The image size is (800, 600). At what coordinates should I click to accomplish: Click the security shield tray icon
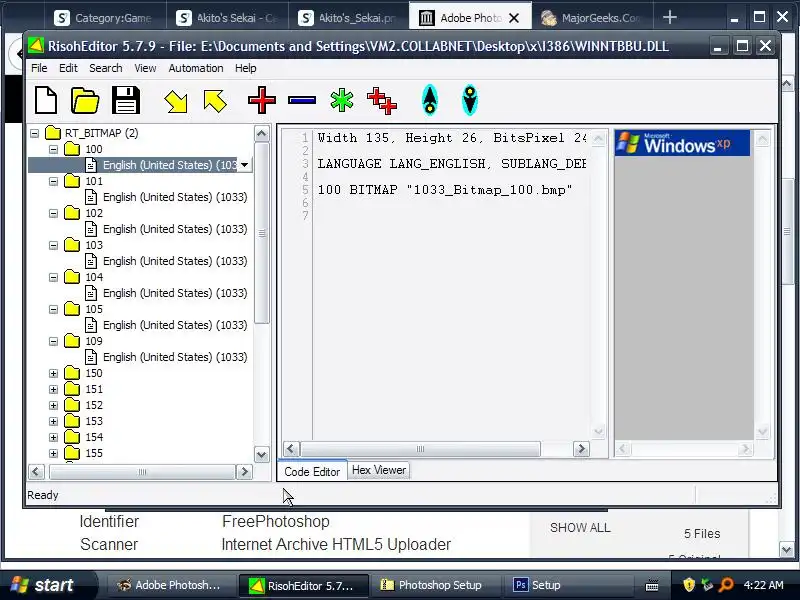point(689,585)
